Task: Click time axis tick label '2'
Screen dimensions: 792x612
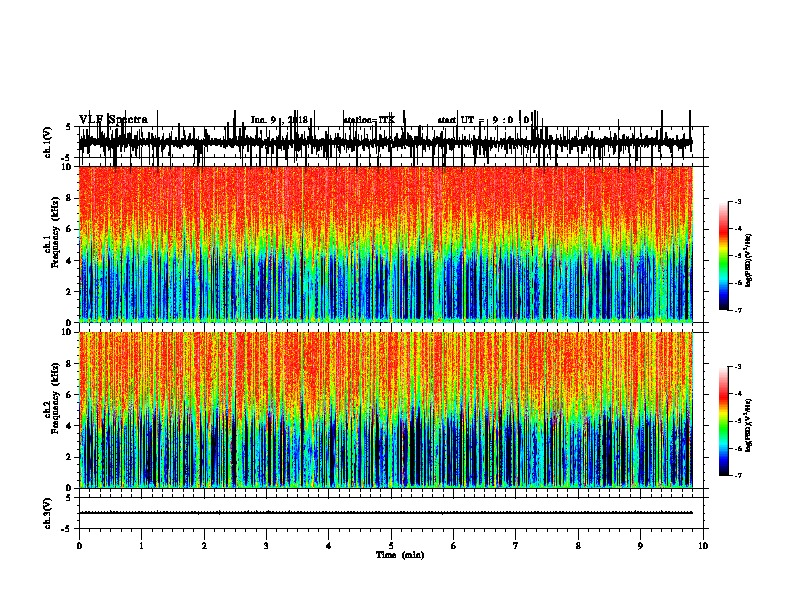Action: click(x=204, y=546)
